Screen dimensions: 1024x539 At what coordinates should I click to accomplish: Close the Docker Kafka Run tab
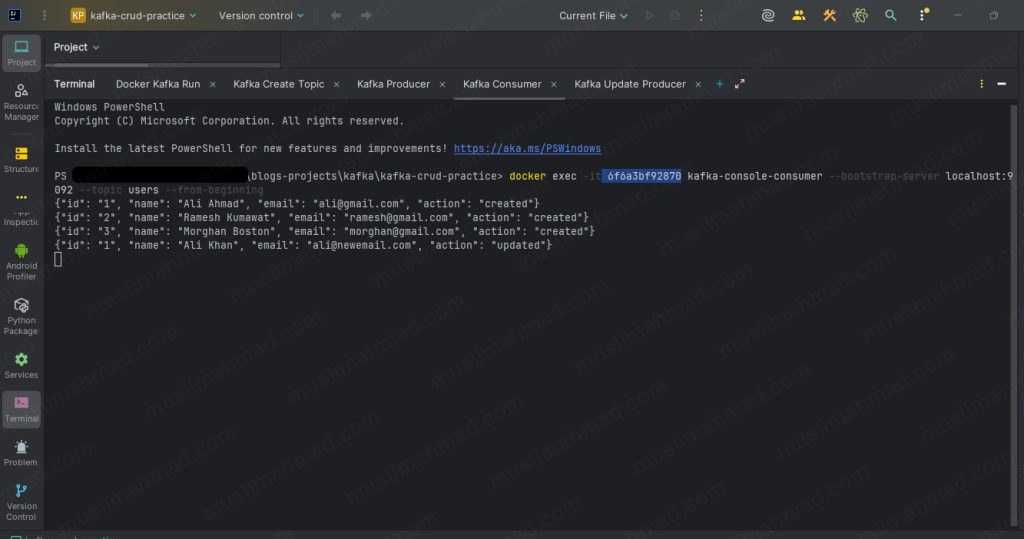tap(212, 85)
